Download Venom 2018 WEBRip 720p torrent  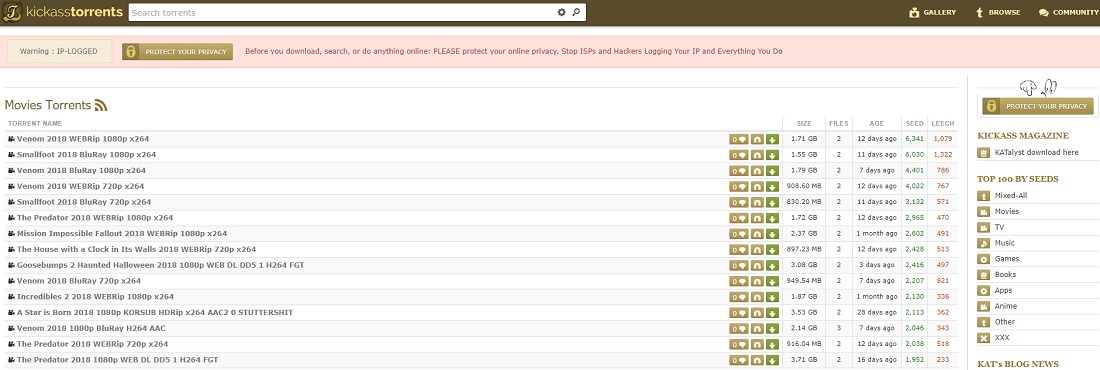tap(772, 186)
